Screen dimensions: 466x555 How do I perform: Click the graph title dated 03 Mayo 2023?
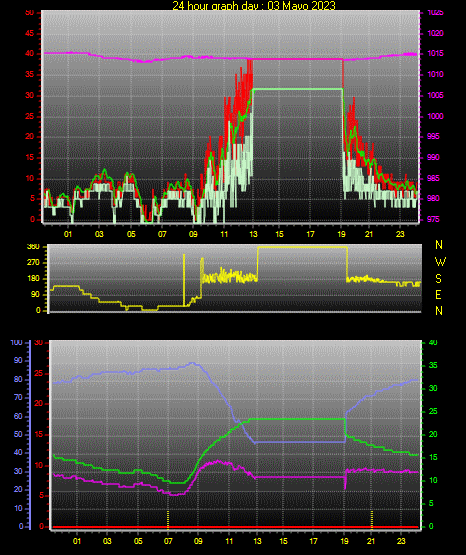pos(254,5)
